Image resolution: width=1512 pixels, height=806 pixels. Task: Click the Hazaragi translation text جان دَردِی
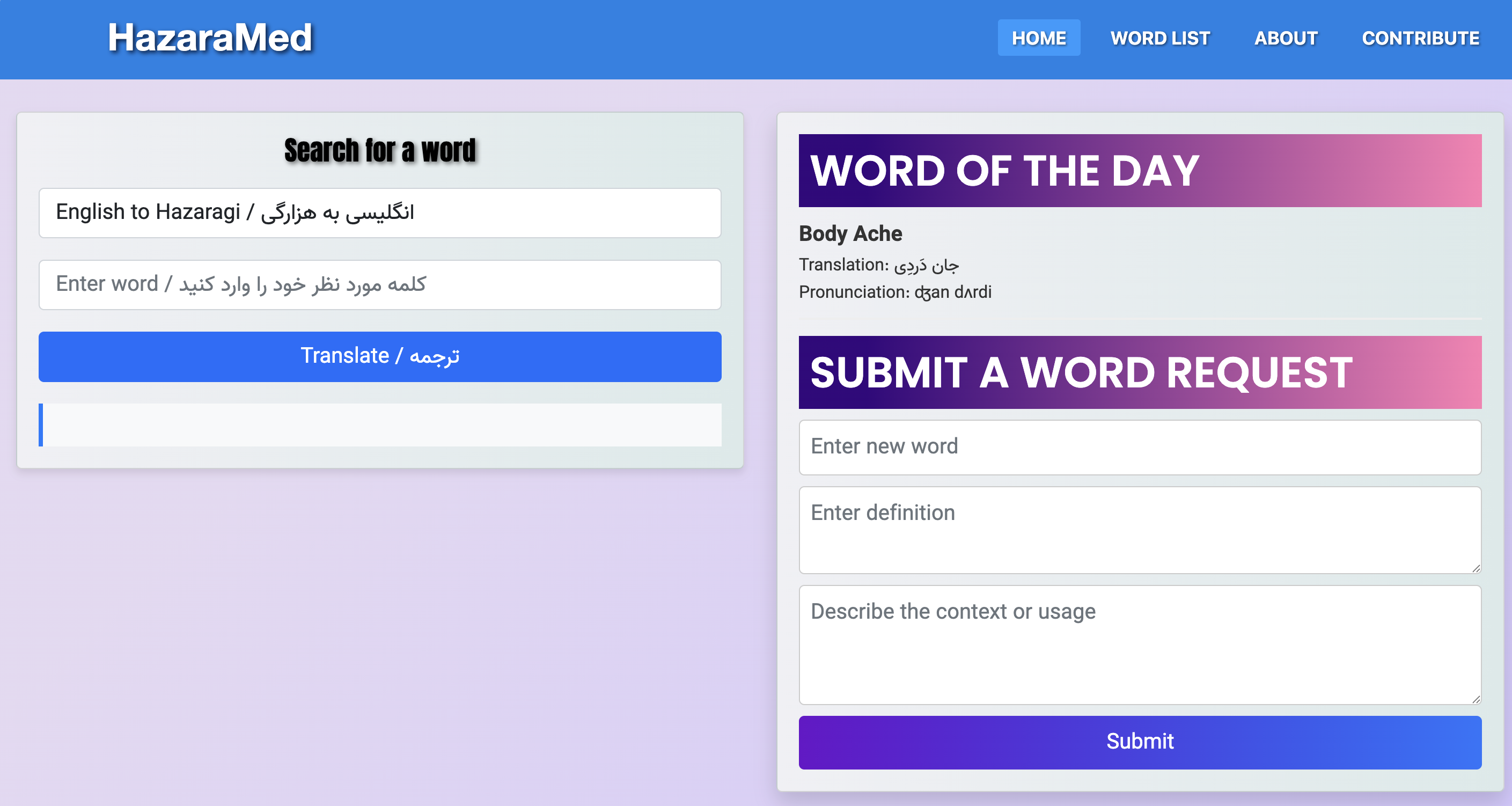(x=926, y=265)
